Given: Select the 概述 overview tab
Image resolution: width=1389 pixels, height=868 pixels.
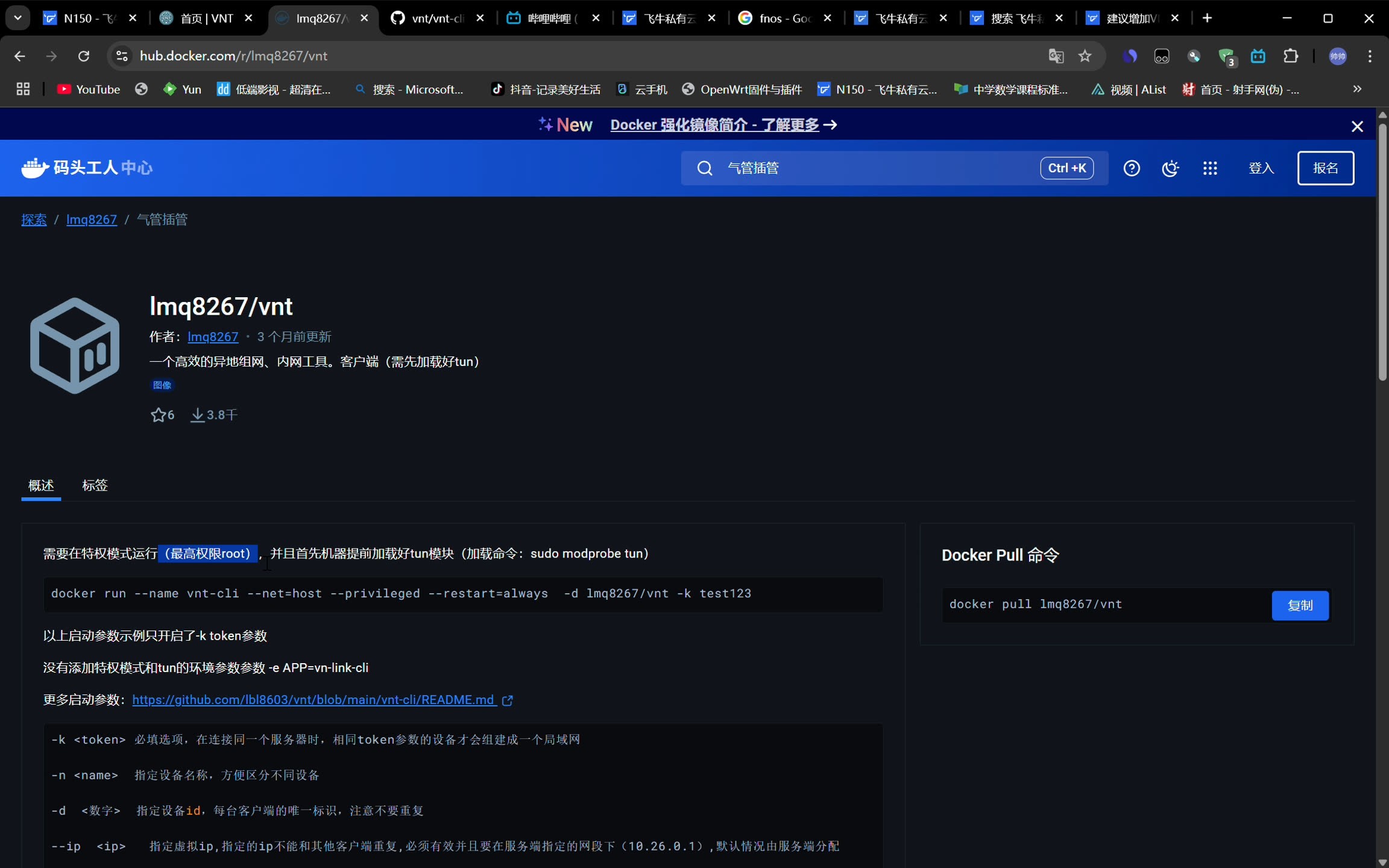Looking at the screenshot, I should (41, 485).
